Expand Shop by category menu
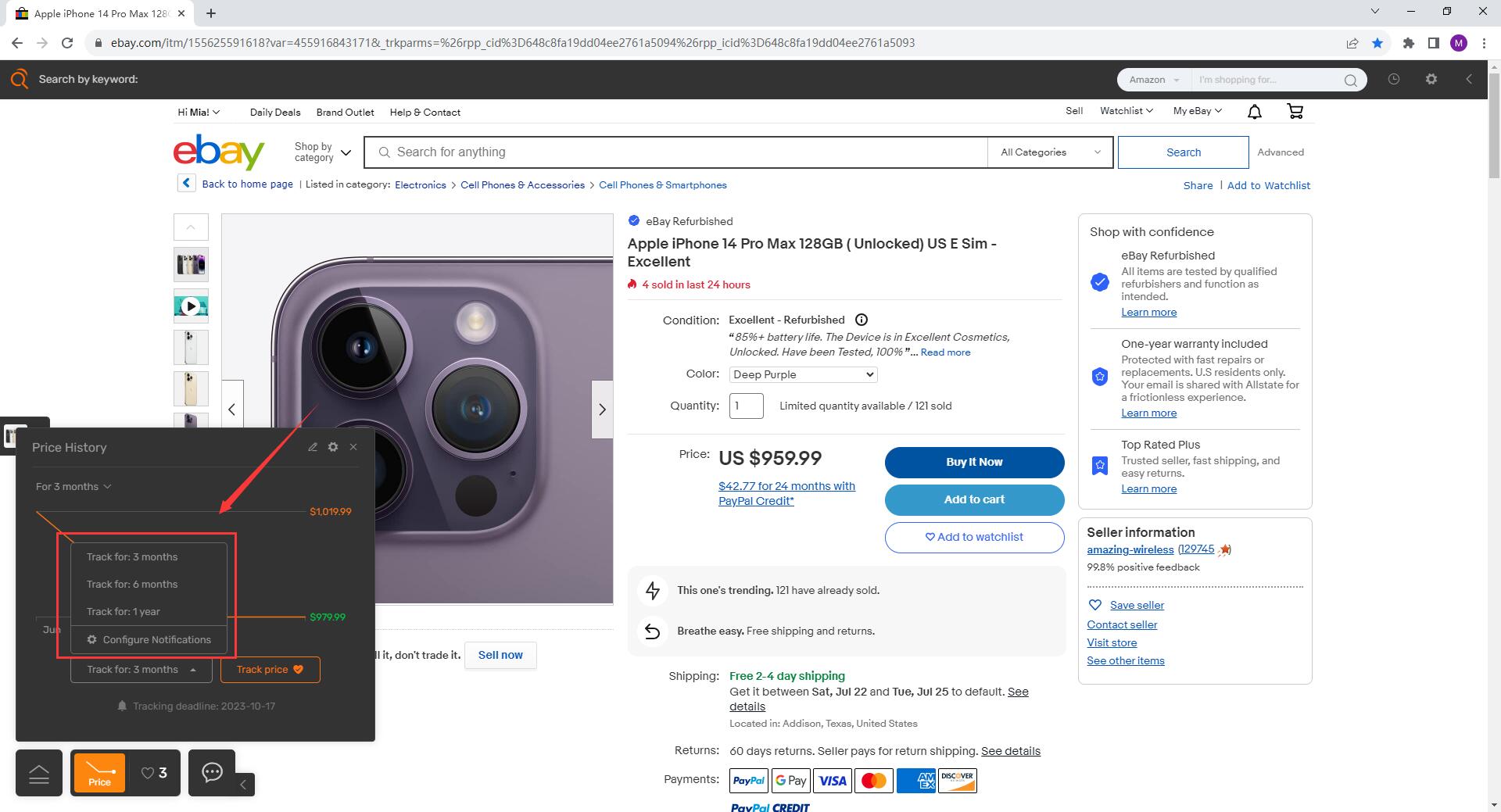The width and height of the screenshot is (1501, 812). (322, 152)
